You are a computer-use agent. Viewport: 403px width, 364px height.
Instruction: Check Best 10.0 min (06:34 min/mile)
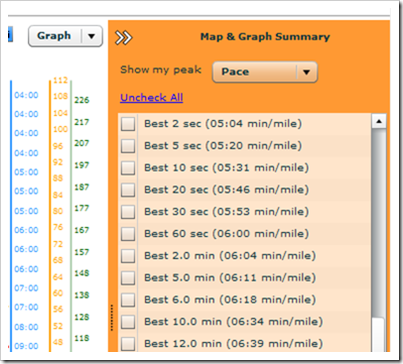pyautogui.click(x=128, y=322)
